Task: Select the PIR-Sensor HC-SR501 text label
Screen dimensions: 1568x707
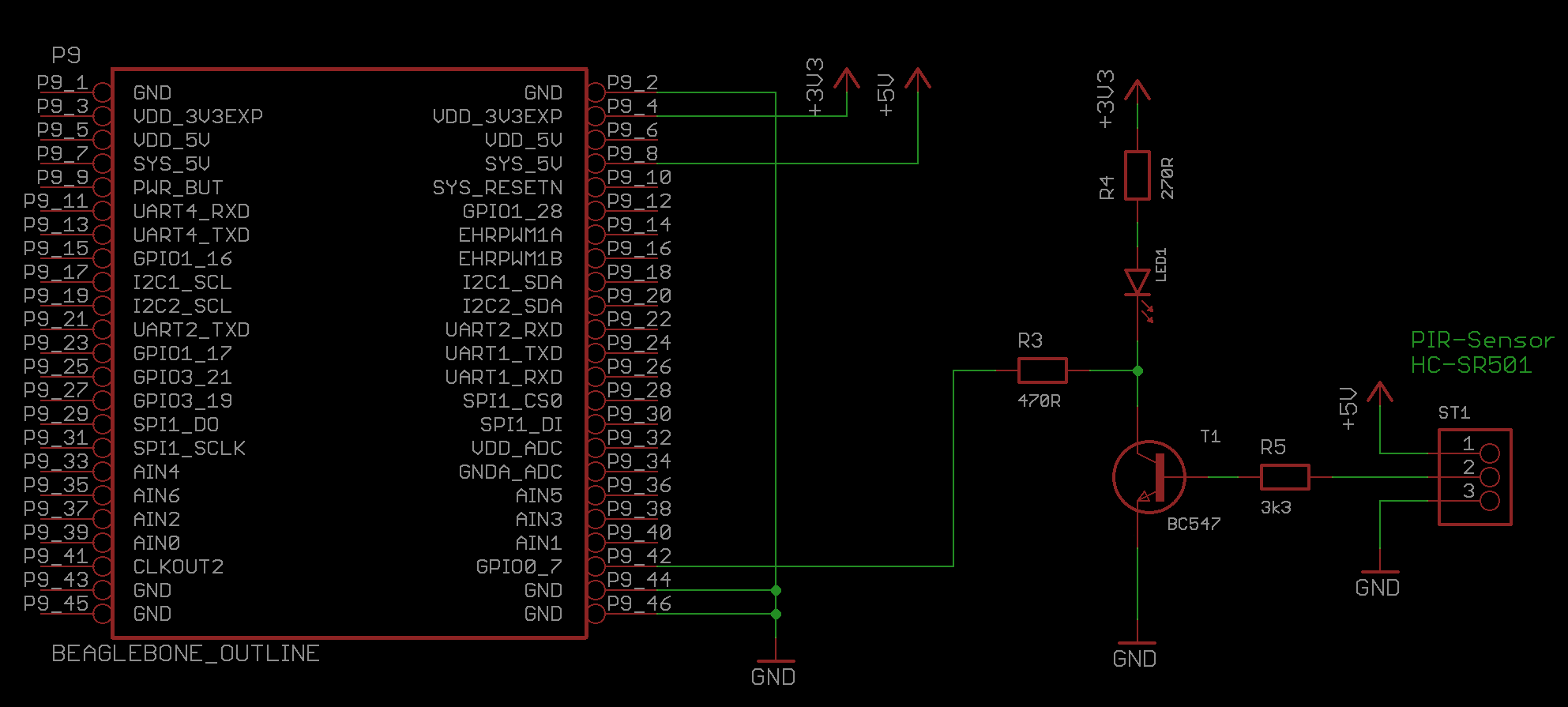Action: coord(1481,352)
